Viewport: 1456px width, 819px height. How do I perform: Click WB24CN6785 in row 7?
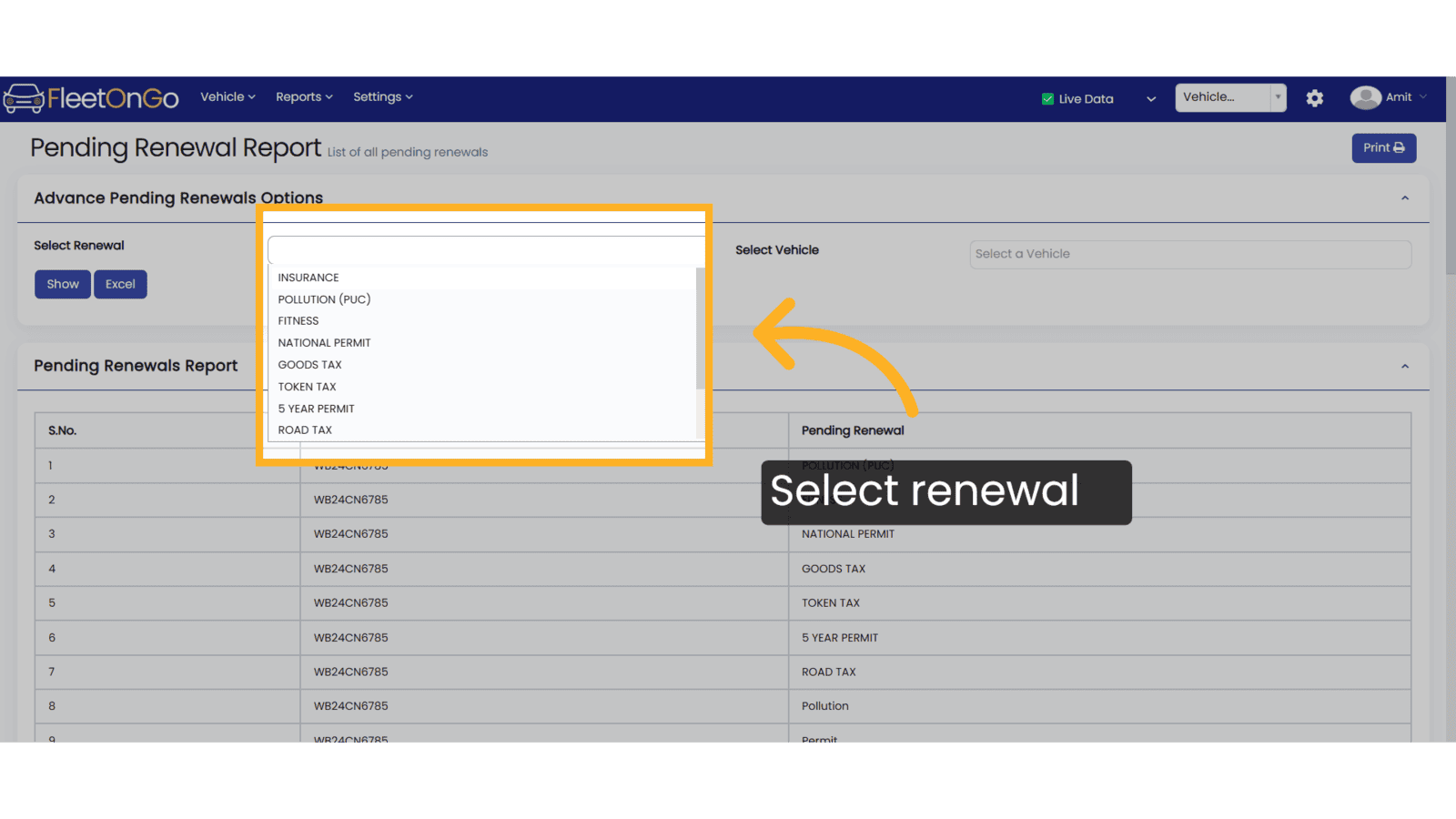(x=351, y=672)
